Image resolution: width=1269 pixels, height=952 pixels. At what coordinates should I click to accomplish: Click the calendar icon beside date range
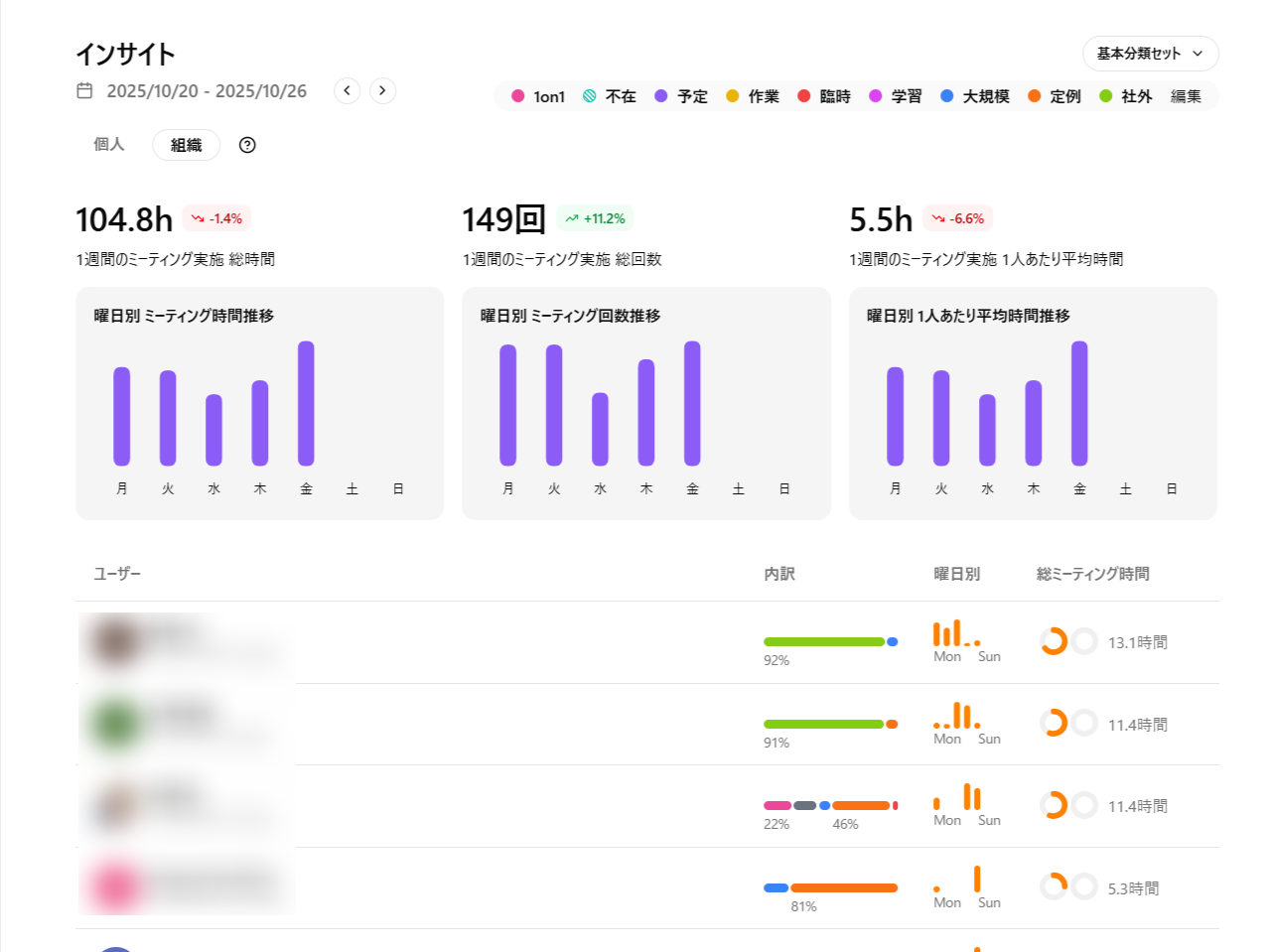(x=84, y=91)
